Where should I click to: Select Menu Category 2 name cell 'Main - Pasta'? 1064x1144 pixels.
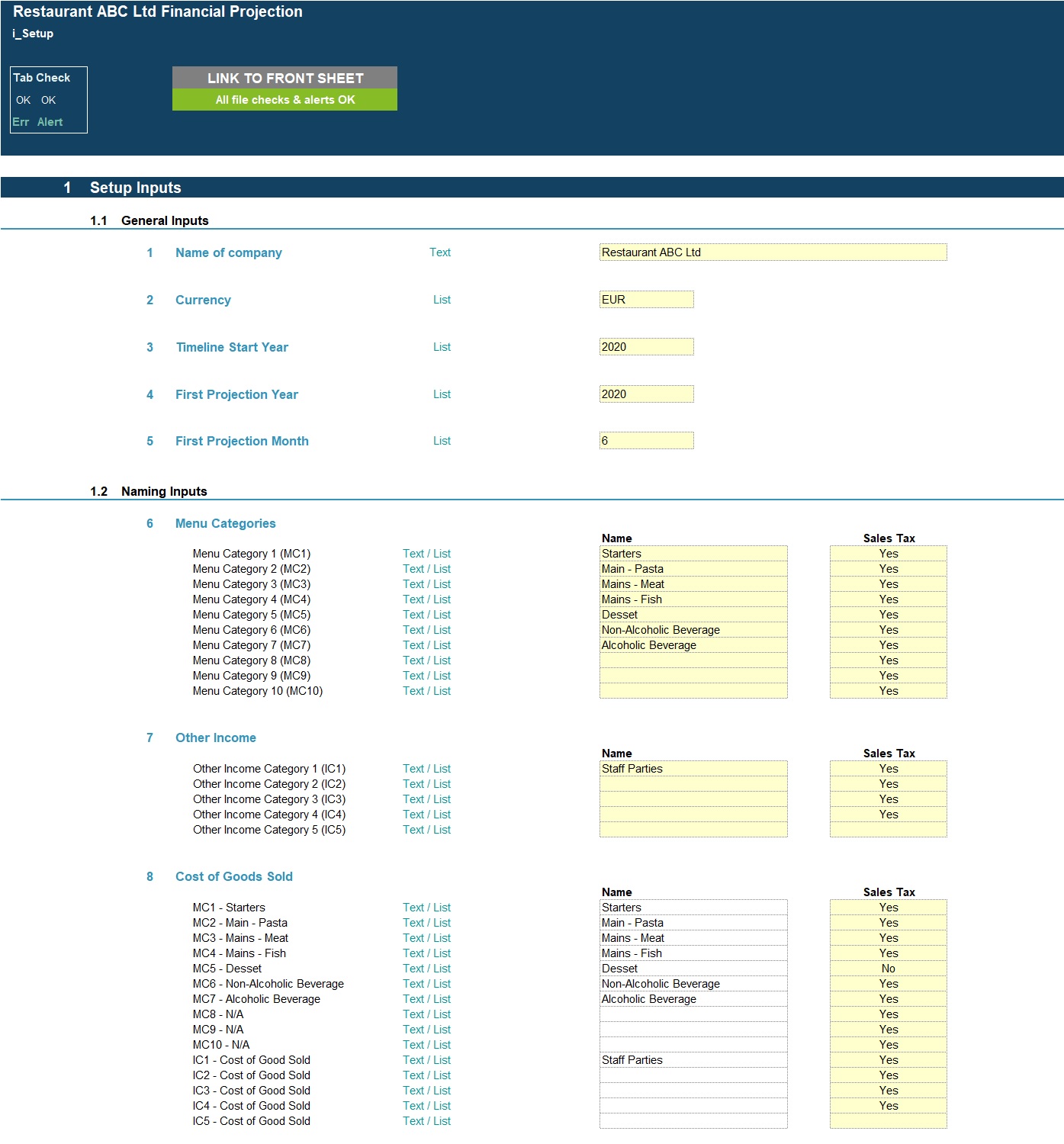693,569
